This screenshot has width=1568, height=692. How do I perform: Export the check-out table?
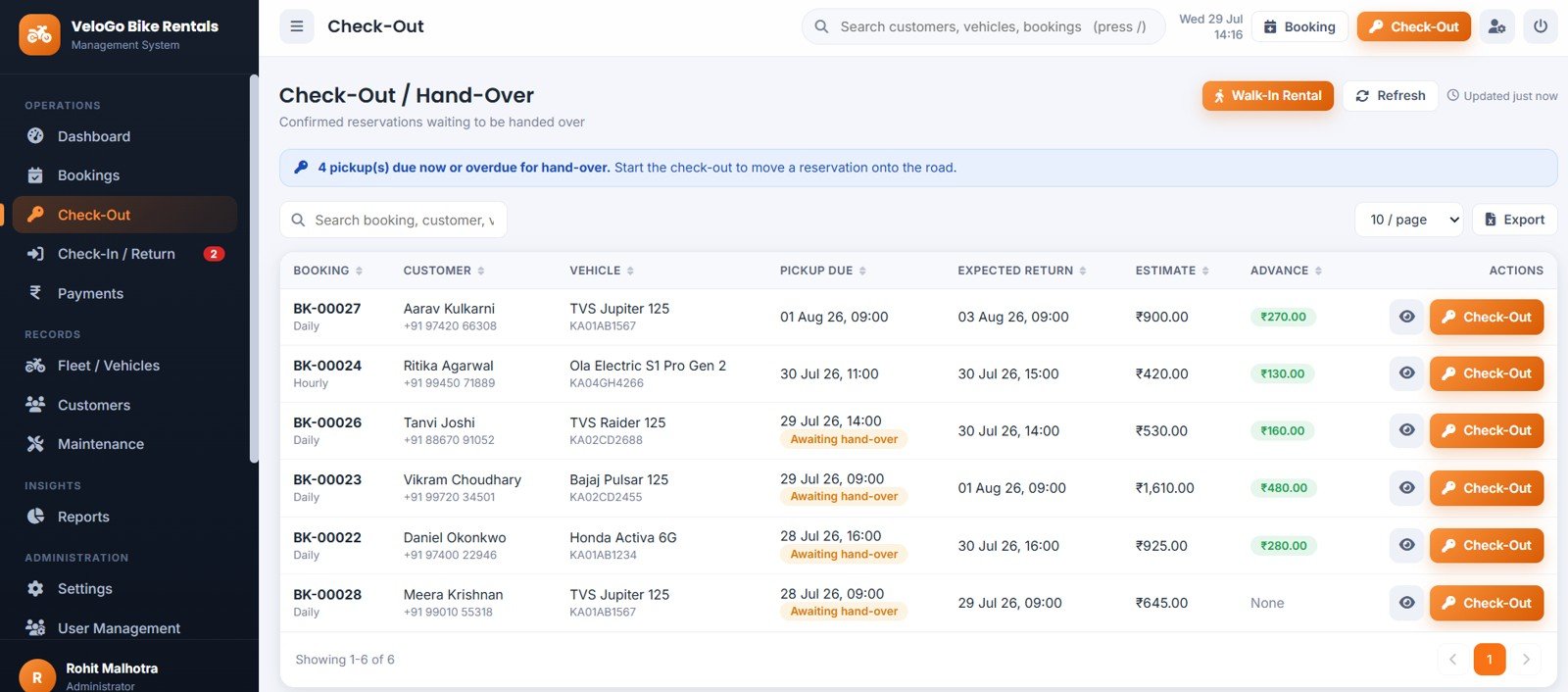[x=1514, y=220]
